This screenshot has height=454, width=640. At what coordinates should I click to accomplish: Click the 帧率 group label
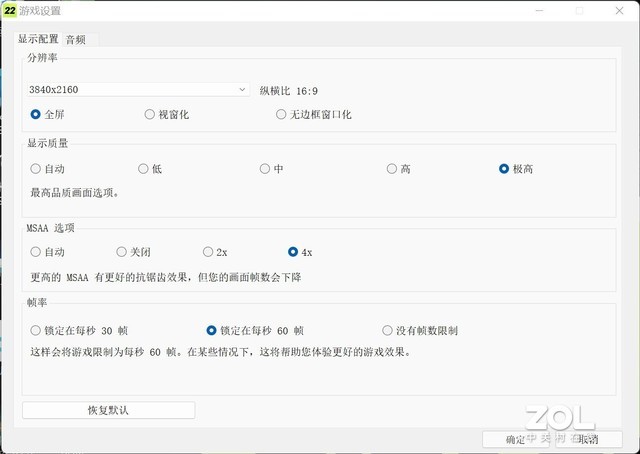37,302
